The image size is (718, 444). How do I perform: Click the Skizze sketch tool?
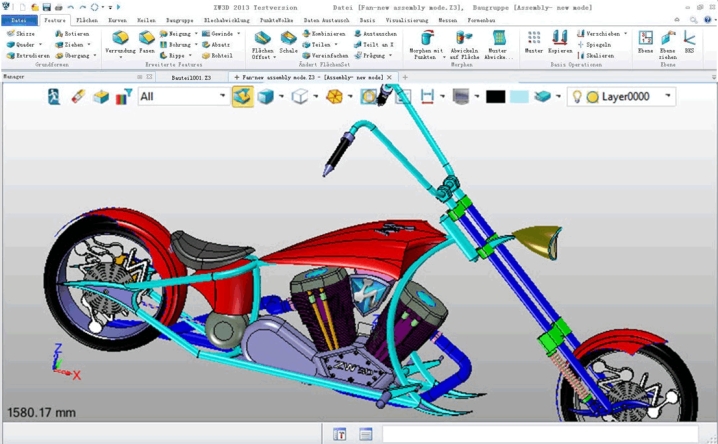click(x=21, y=33)
